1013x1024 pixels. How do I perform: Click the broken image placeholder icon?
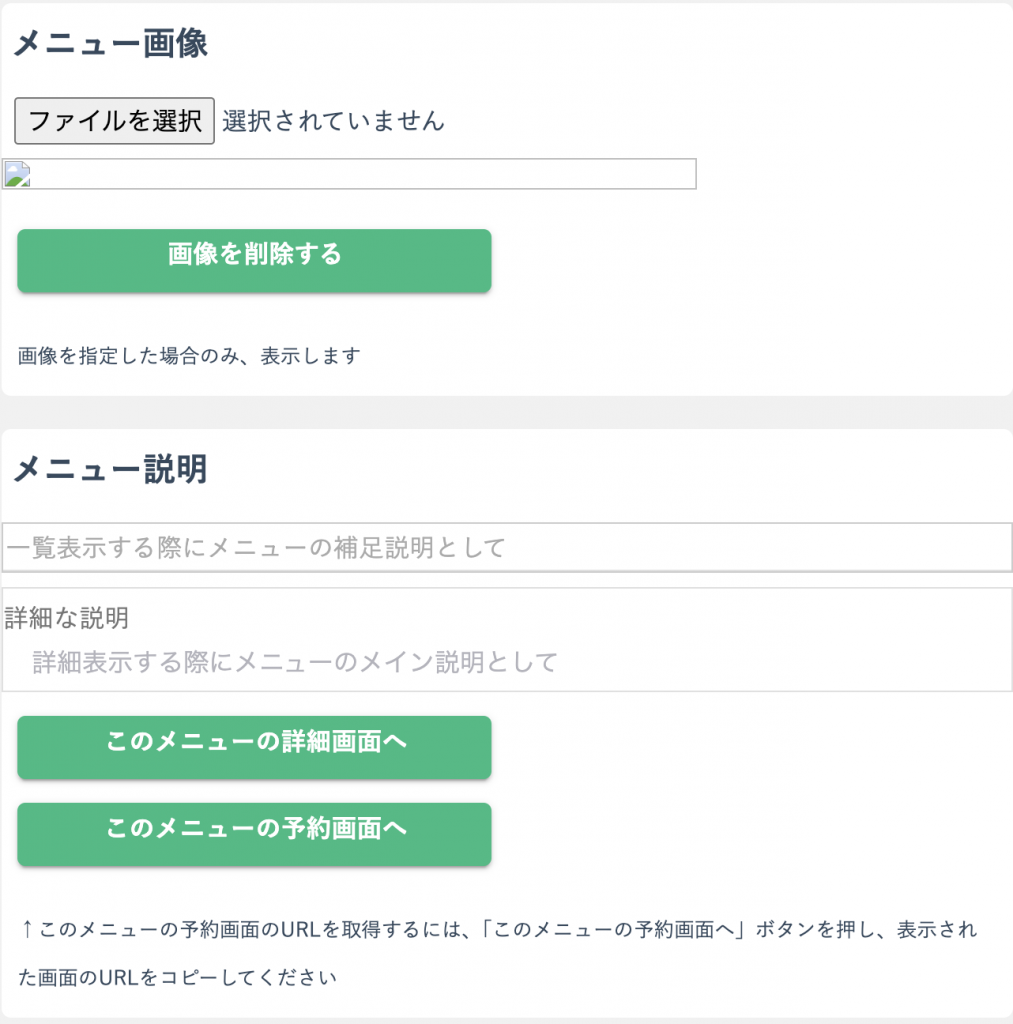(18, 176)
